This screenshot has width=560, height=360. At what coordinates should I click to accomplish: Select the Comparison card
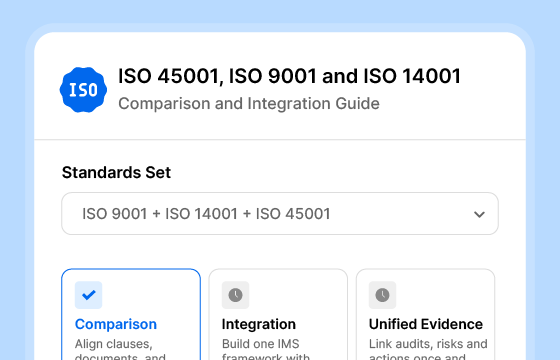click(131, 314)
